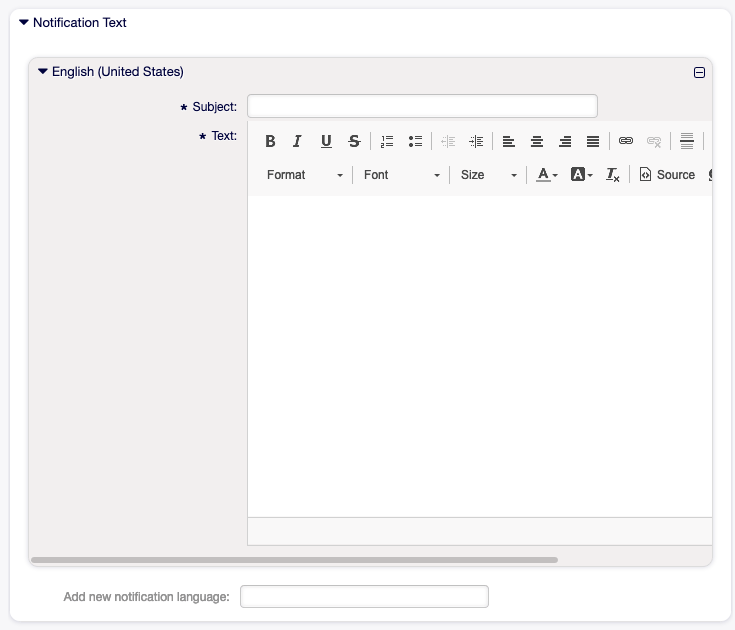Open the Format dropdown

pos(305,175)
